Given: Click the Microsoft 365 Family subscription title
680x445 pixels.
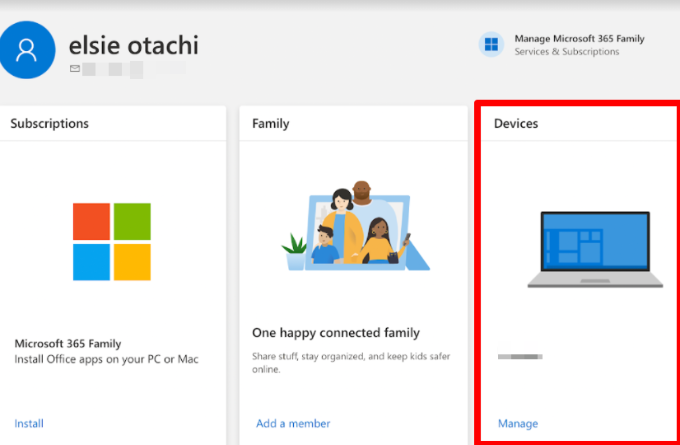Looking at the screenshot, I should (x=66, y=342).
